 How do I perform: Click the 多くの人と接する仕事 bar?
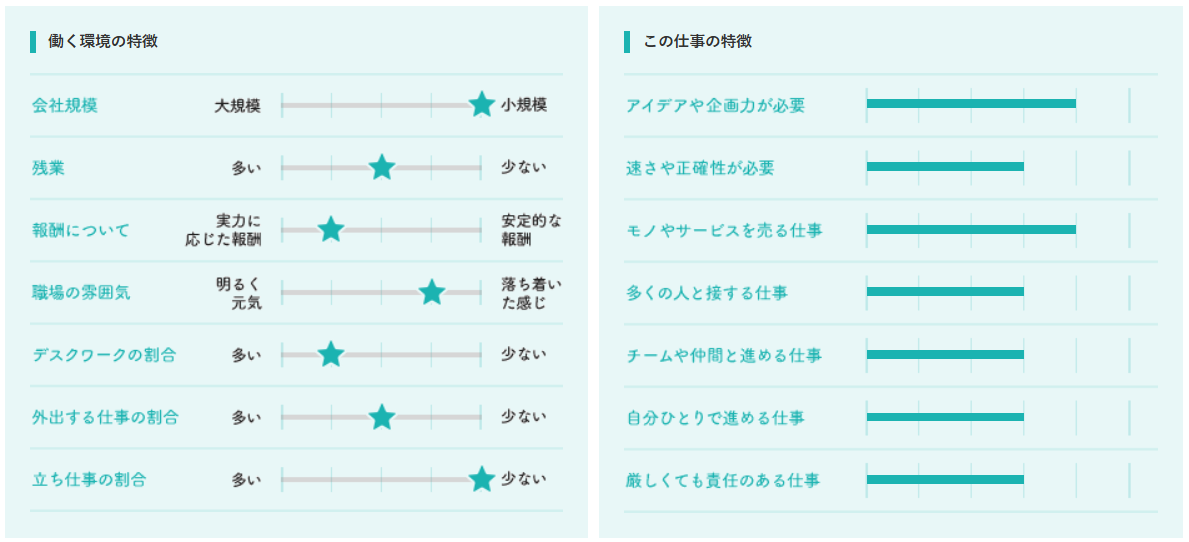[944, 292]
